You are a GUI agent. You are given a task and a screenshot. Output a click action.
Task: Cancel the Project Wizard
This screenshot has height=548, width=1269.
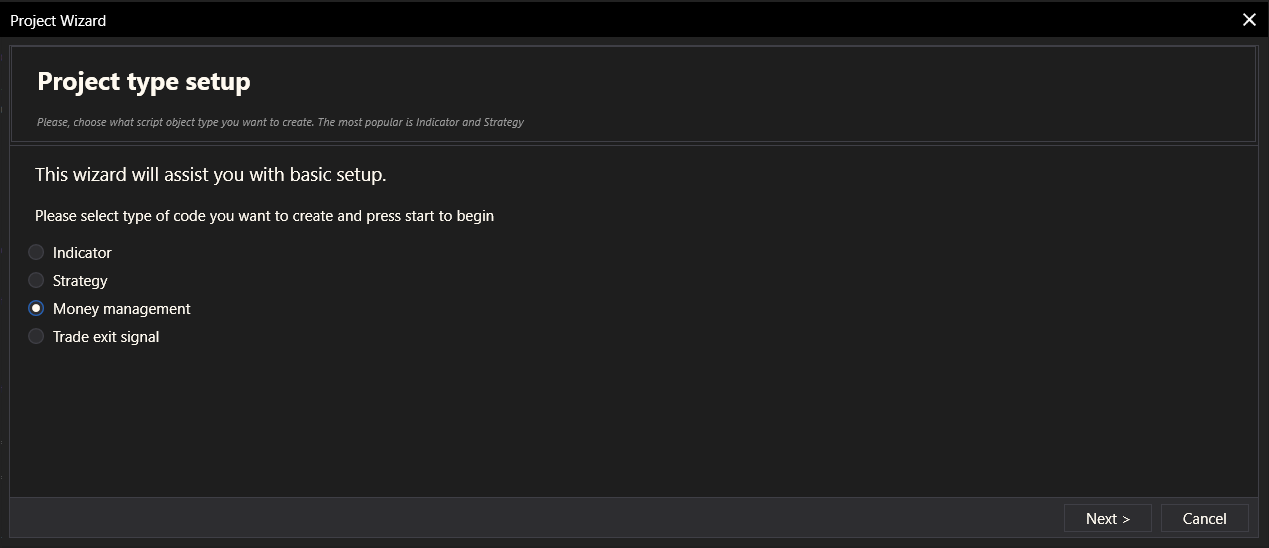point(1204,518)
